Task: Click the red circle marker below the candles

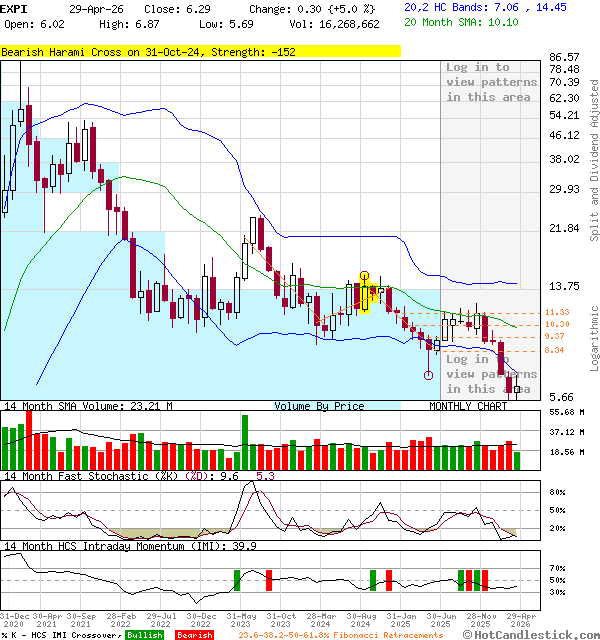Action: click(428, 375)
